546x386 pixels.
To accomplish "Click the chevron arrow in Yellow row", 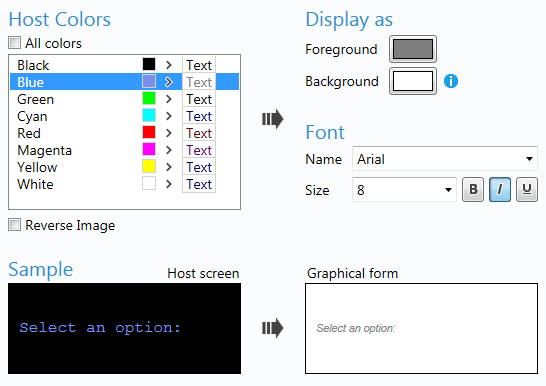I will [x=169, y=167].
